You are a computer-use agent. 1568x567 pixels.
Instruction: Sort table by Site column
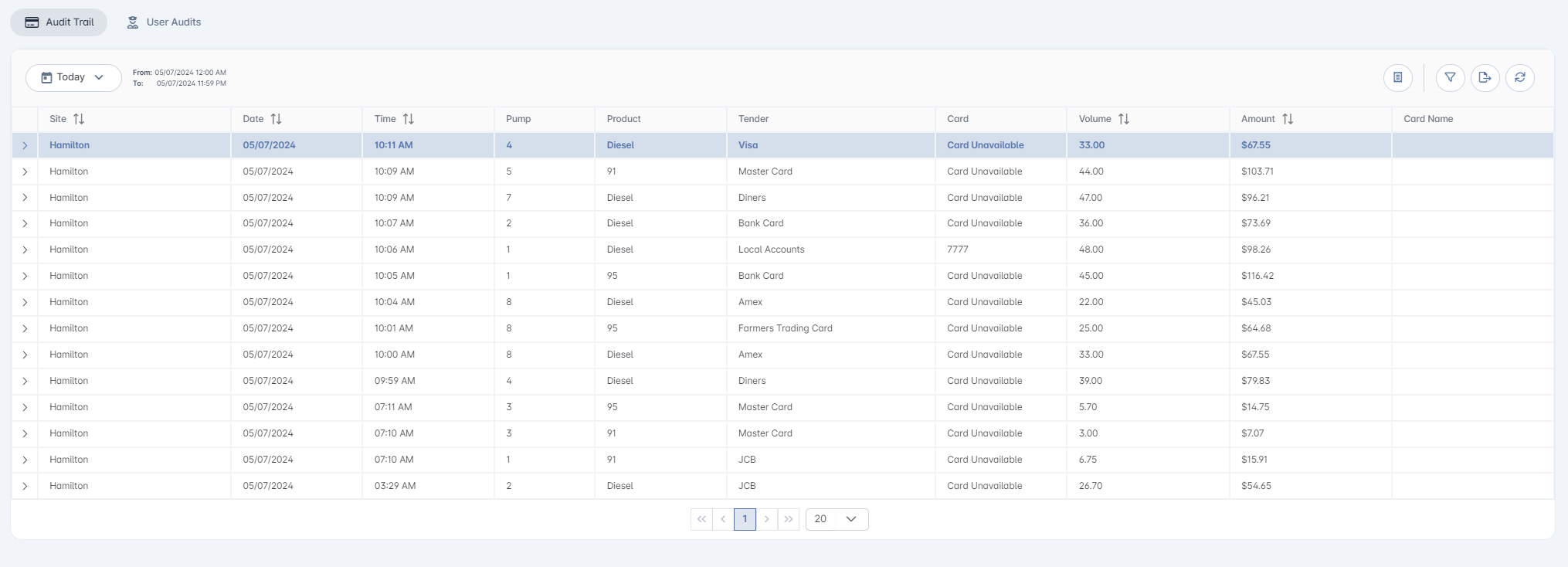click(x=78, y=119)
